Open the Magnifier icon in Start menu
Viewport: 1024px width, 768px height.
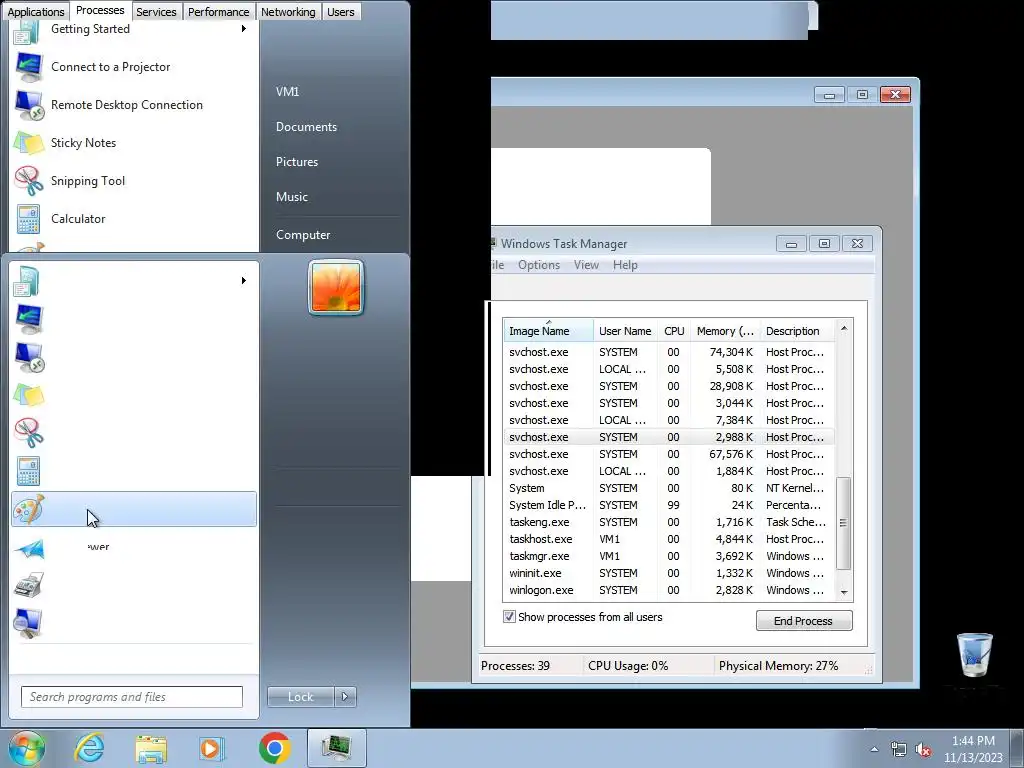coord(29,623)
